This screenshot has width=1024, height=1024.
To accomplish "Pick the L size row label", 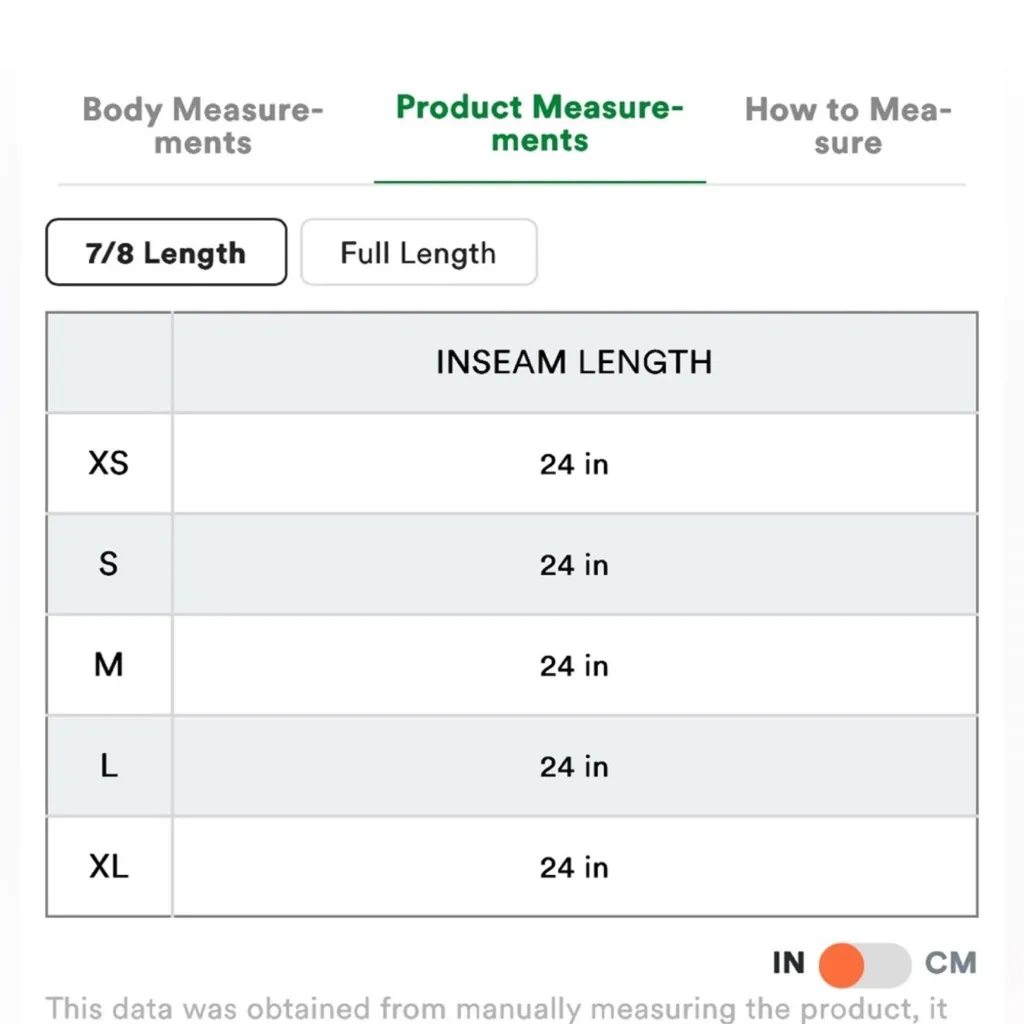I will pyautogui.click(x=109, y=766).
